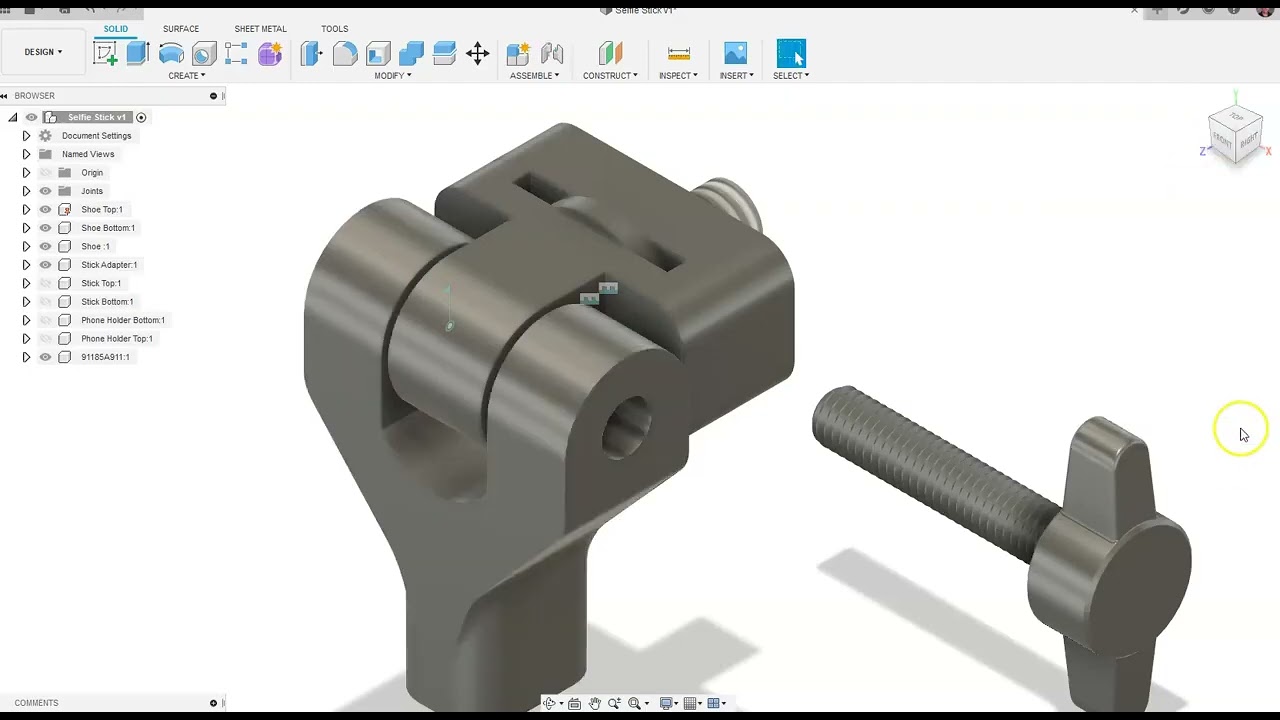
Task: Hide the Shoe Bottom:1 component
Action: (45, 228)
